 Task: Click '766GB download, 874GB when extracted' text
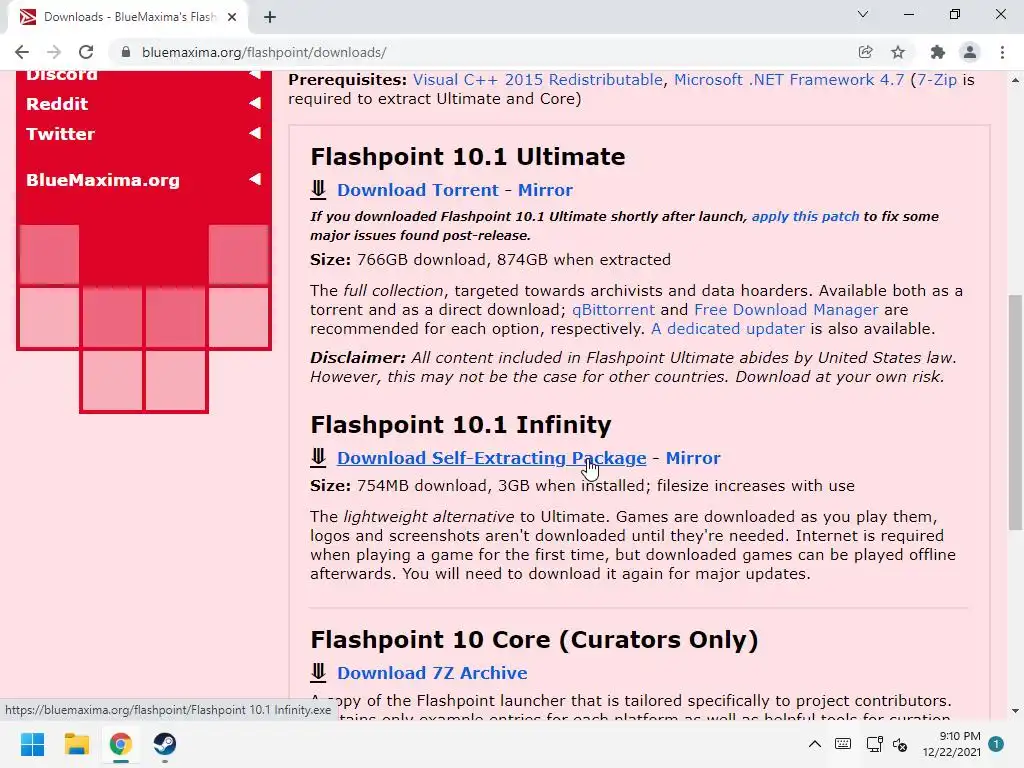[513, 260]
